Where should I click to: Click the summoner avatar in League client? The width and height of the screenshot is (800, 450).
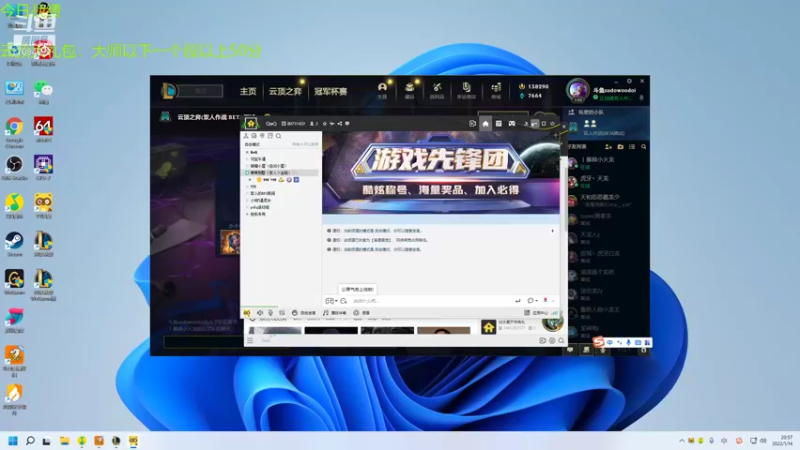pos(578,90)
